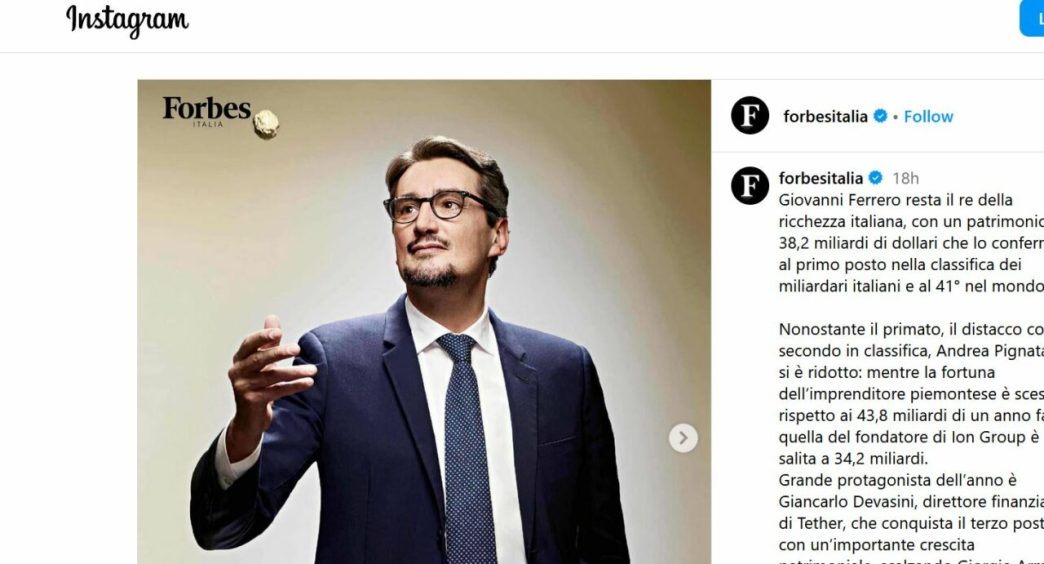Open the forbesitalia username above the caption
Screen dimensions: 1044x564
pos(820,178)
